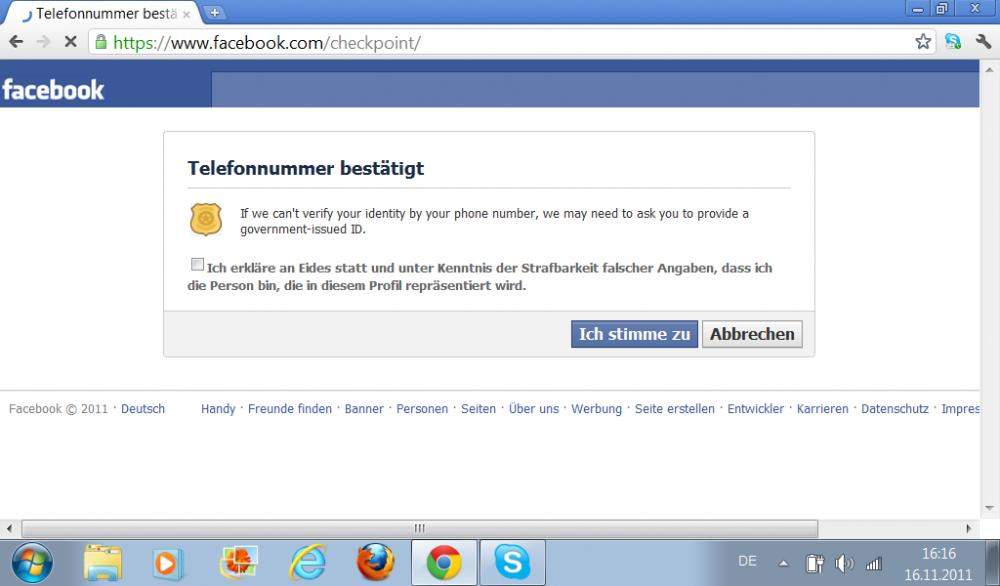
Task: Stop page loading with the X button
Action: [70, 42]
